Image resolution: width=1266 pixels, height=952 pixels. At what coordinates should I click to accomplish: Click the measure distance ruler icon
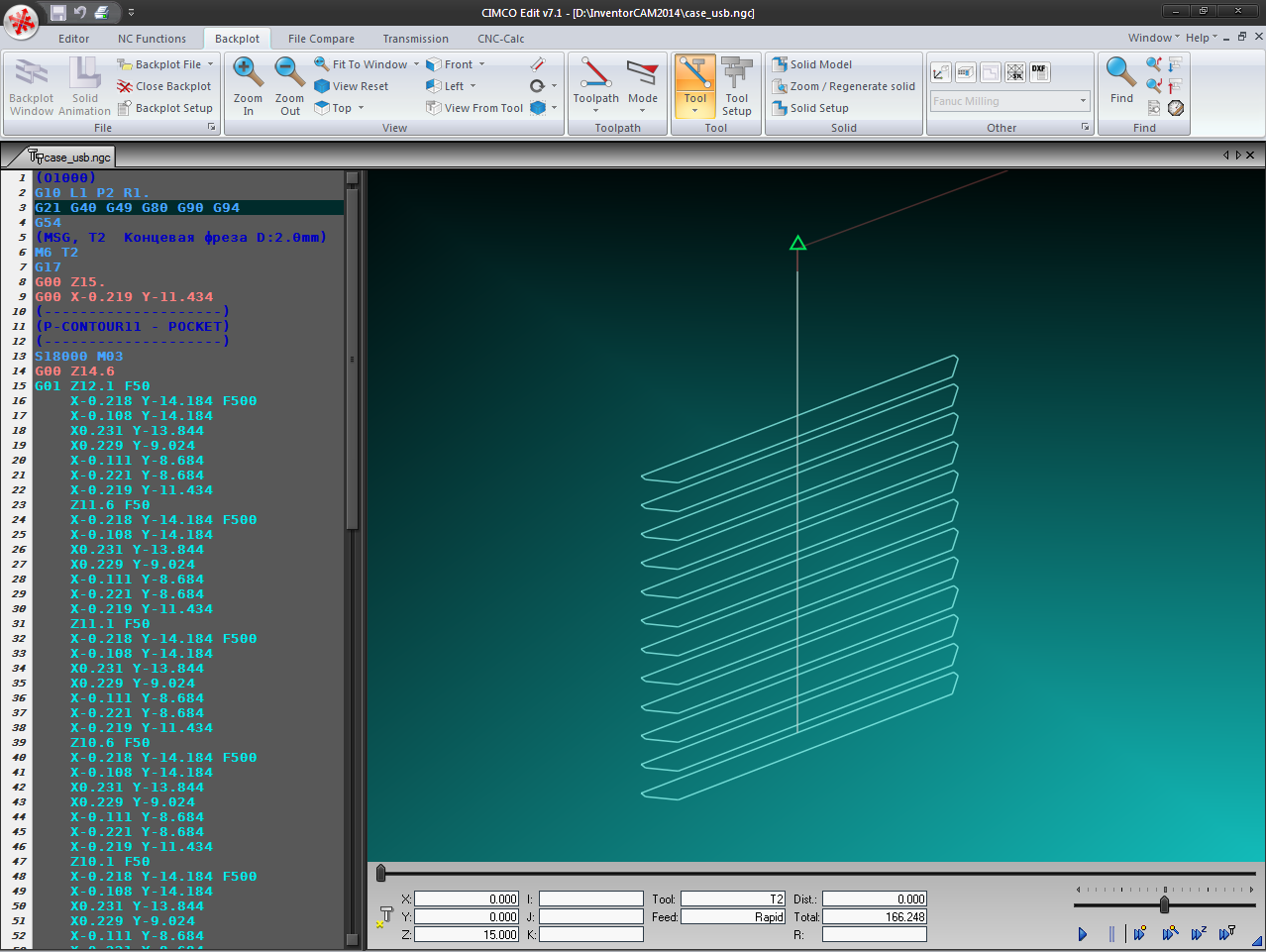(538, 64)
